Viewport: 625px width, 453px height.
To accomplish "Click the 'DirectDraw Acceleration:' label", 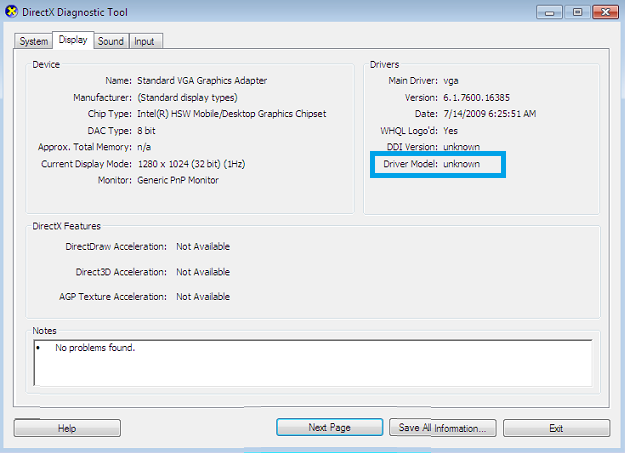I will (x=116, y=247).
